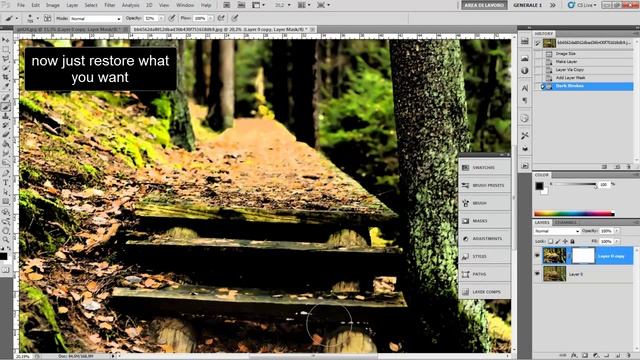
Task: Click tablet pressure for opacity icon
Action: pos(172,18)
